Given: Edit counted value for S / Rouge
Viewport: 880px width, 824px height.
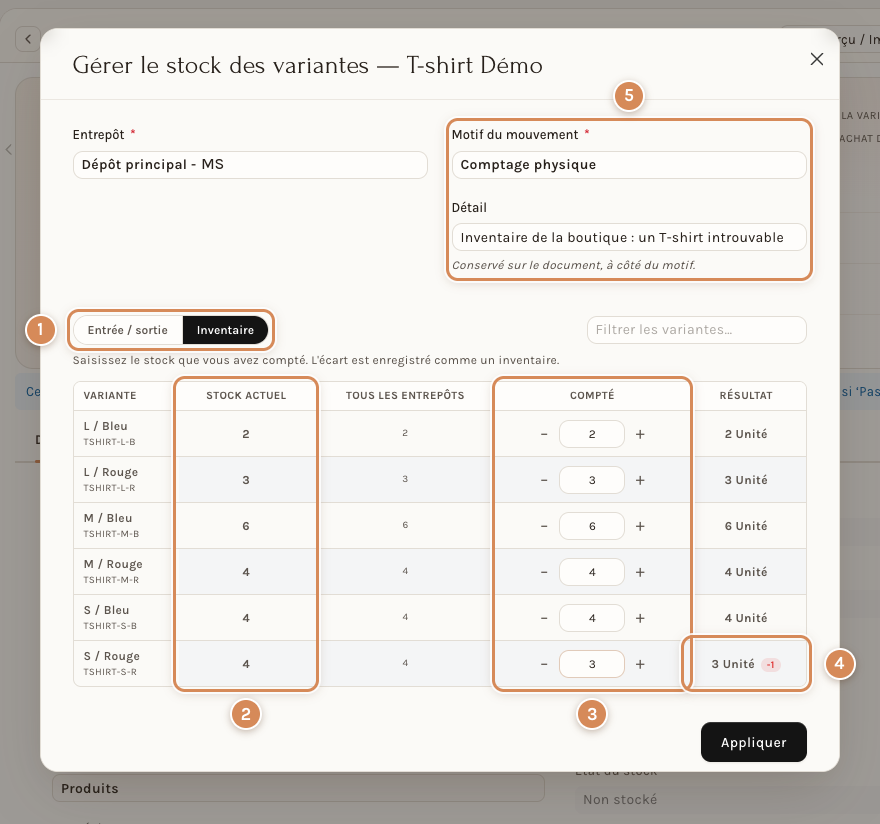Looking at the screenshot, I should click(x=592, y=665).
